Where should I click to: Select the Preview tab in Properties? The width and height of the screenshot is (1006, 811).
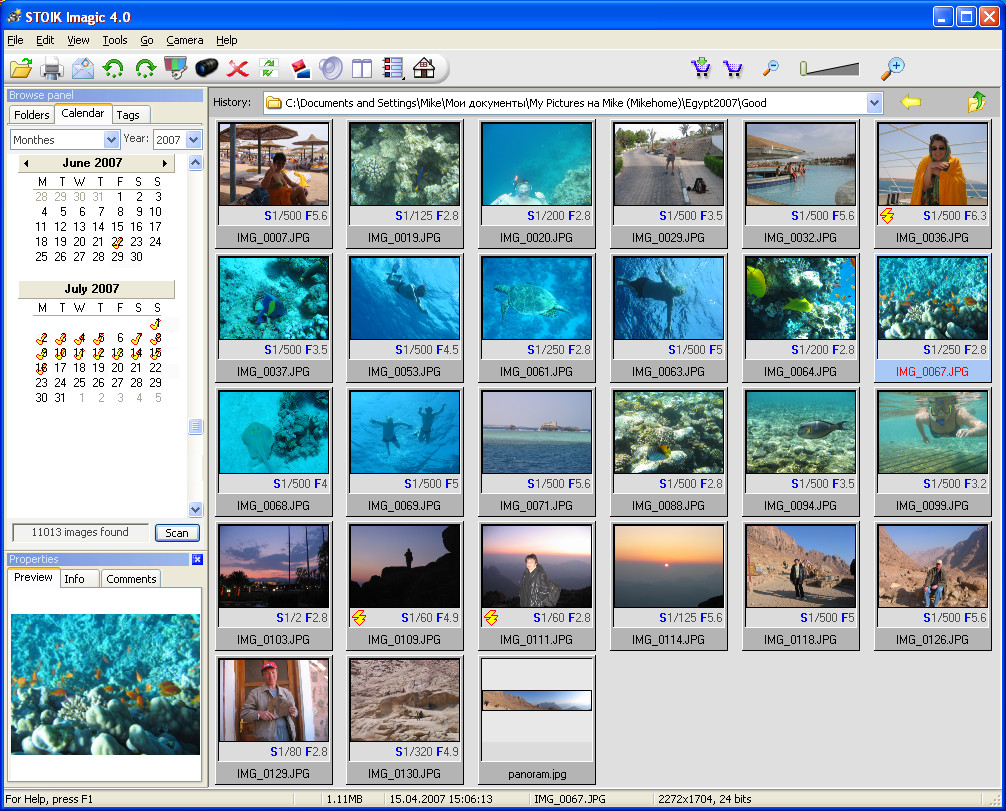(33, 577)
